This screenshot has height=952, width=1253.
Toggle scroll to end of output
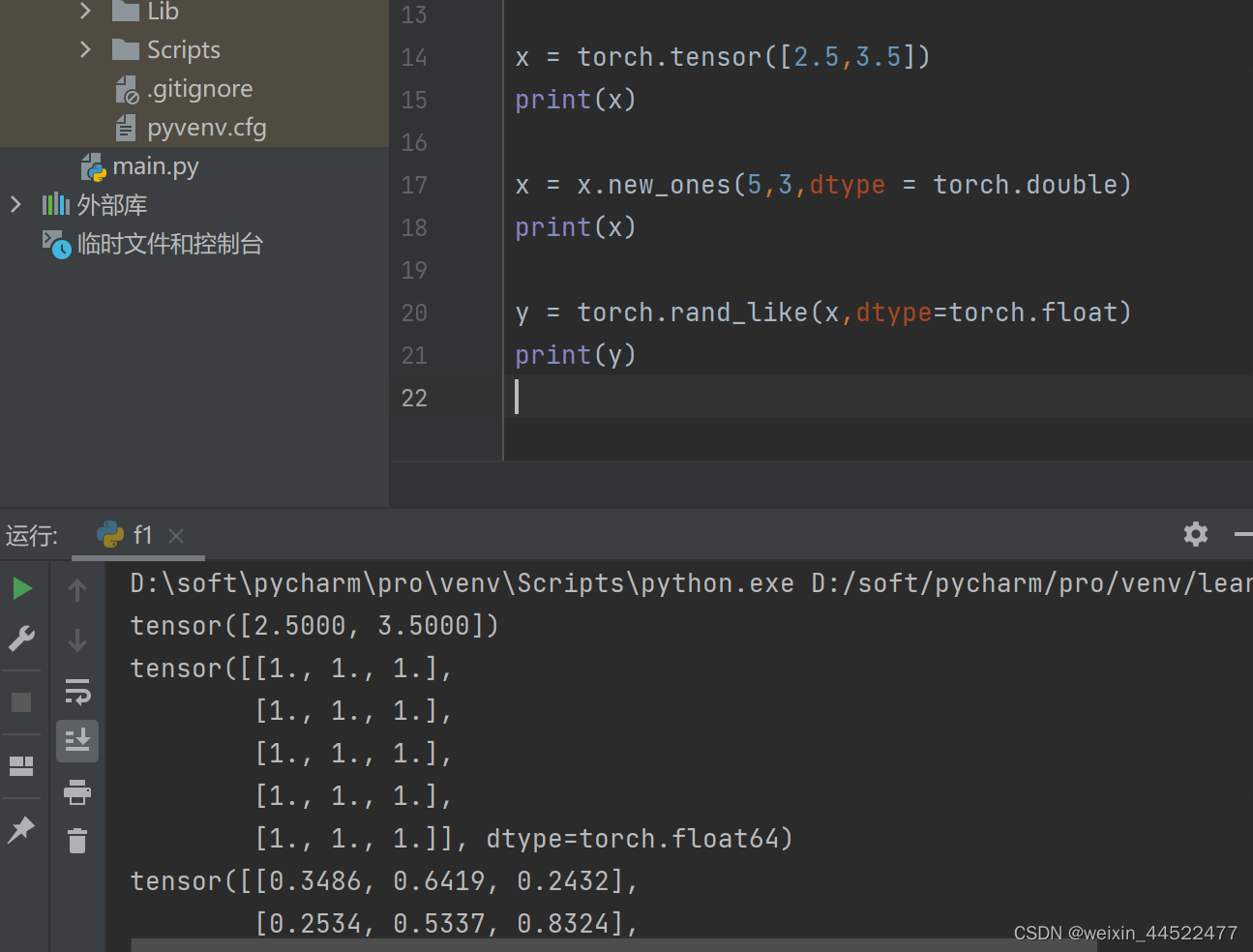[77, 741]
